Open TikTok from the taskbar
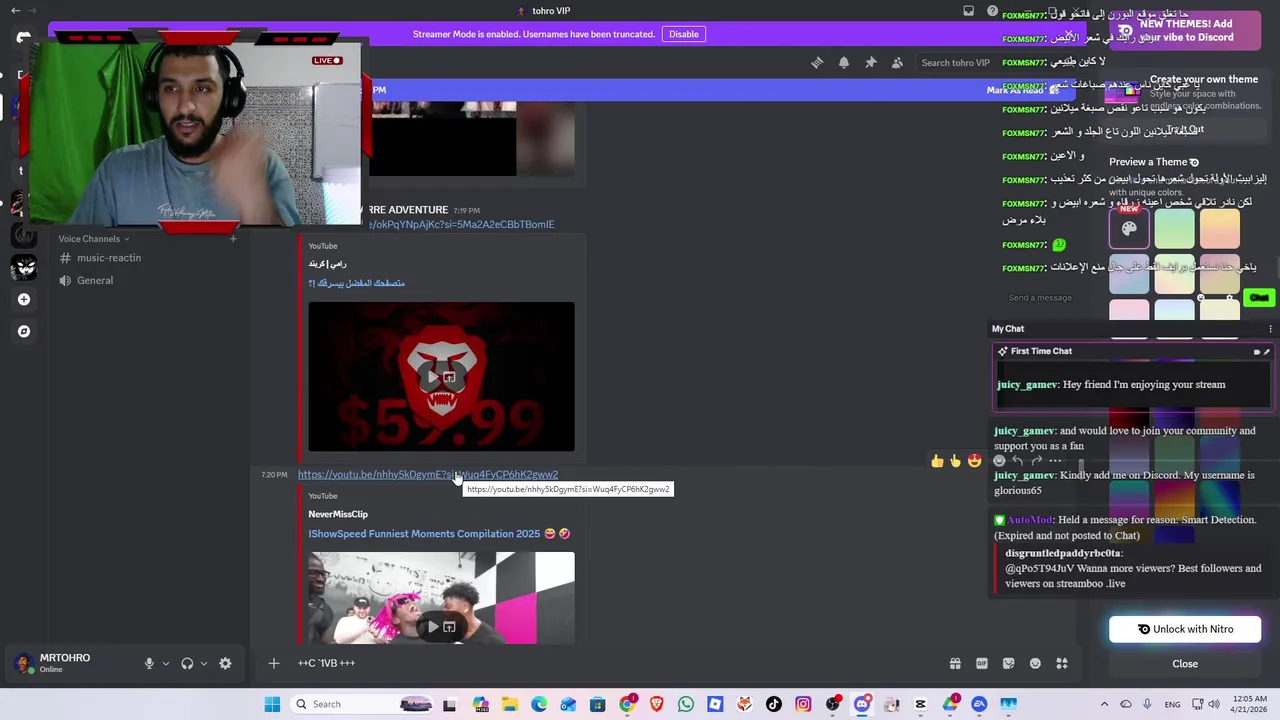 click(773, 704)
